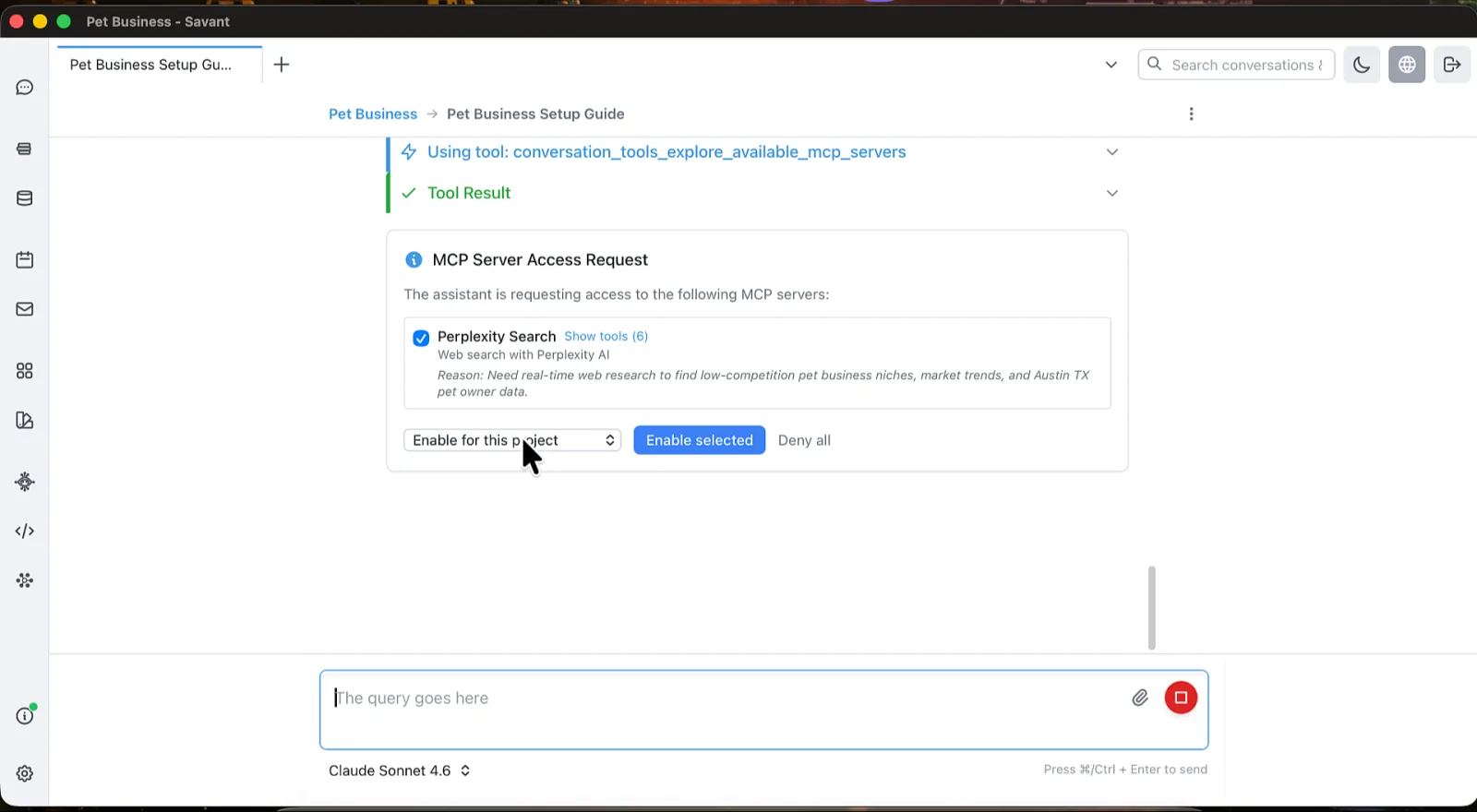Click the Pet Business Setup Guide breadcrumb text
The width and height of the screenshot is (1477, 812).
tap(535, 113)
